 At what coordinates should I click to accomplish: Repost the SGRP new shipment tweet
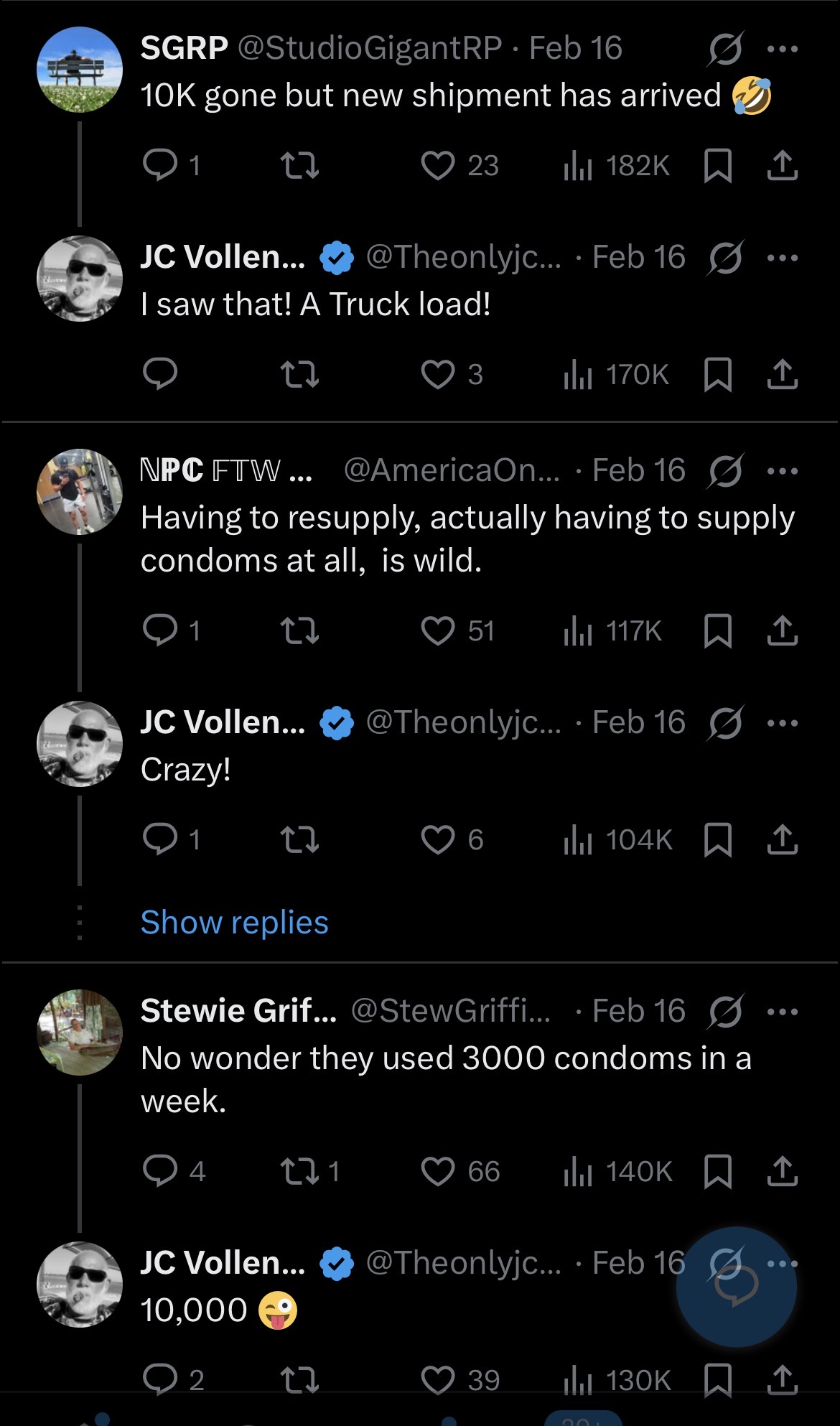click(x=299, y=166)
